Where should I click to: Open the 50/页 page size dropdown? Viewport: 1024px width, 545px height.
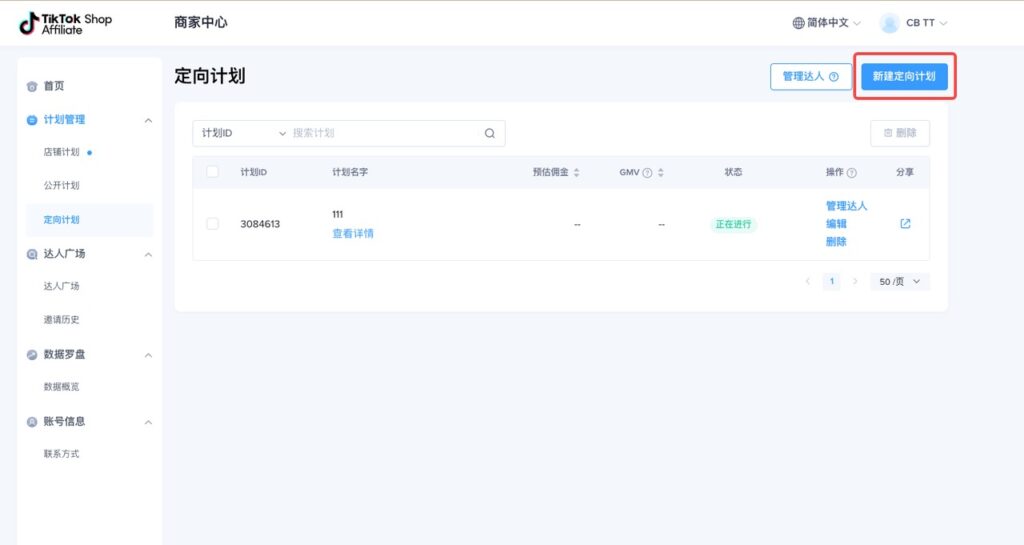pyautogui.click(x=899, y=281)
